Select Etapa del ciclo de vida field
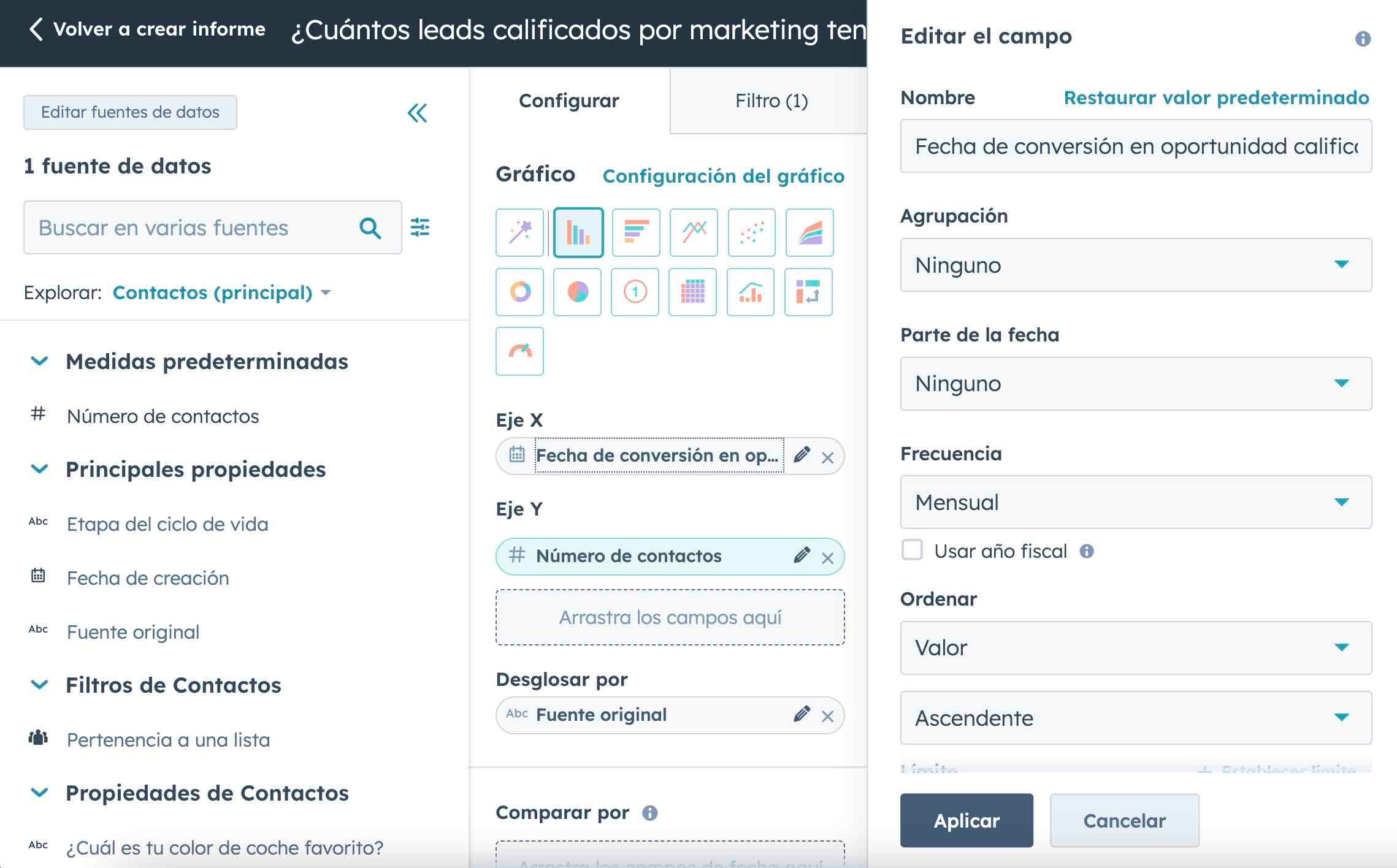This screenshot has width=1397, height=868. click(167, 524)
